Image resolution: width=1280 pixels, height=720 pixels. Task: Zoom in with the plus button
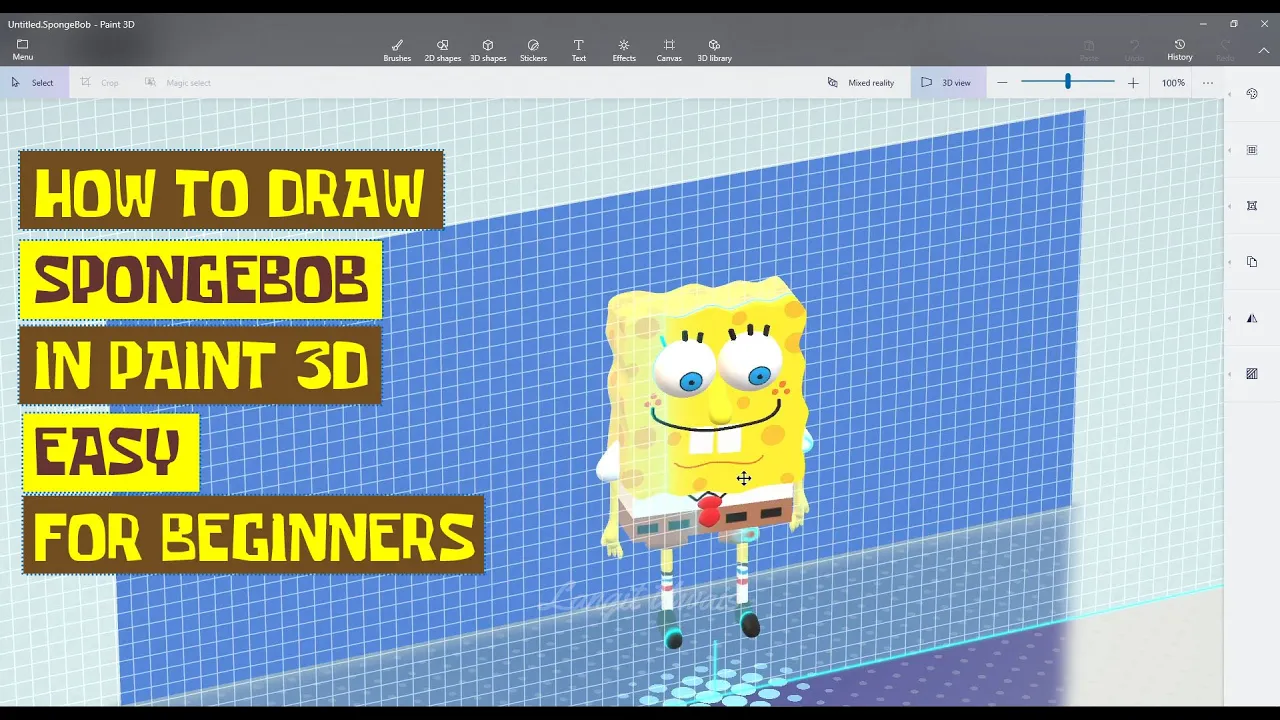click(1133, 83)
